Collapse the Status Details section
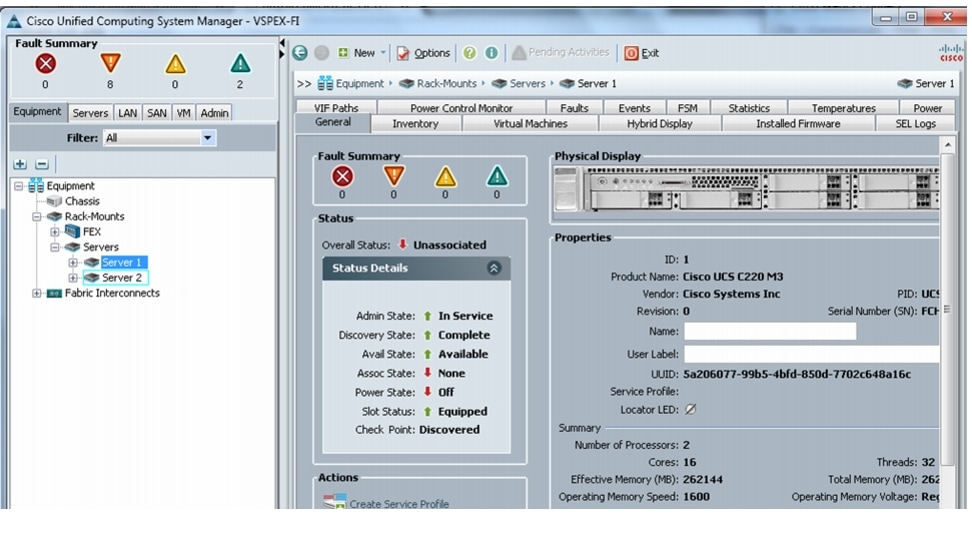Viewport: 972px width, 537px height. (493, 268)
